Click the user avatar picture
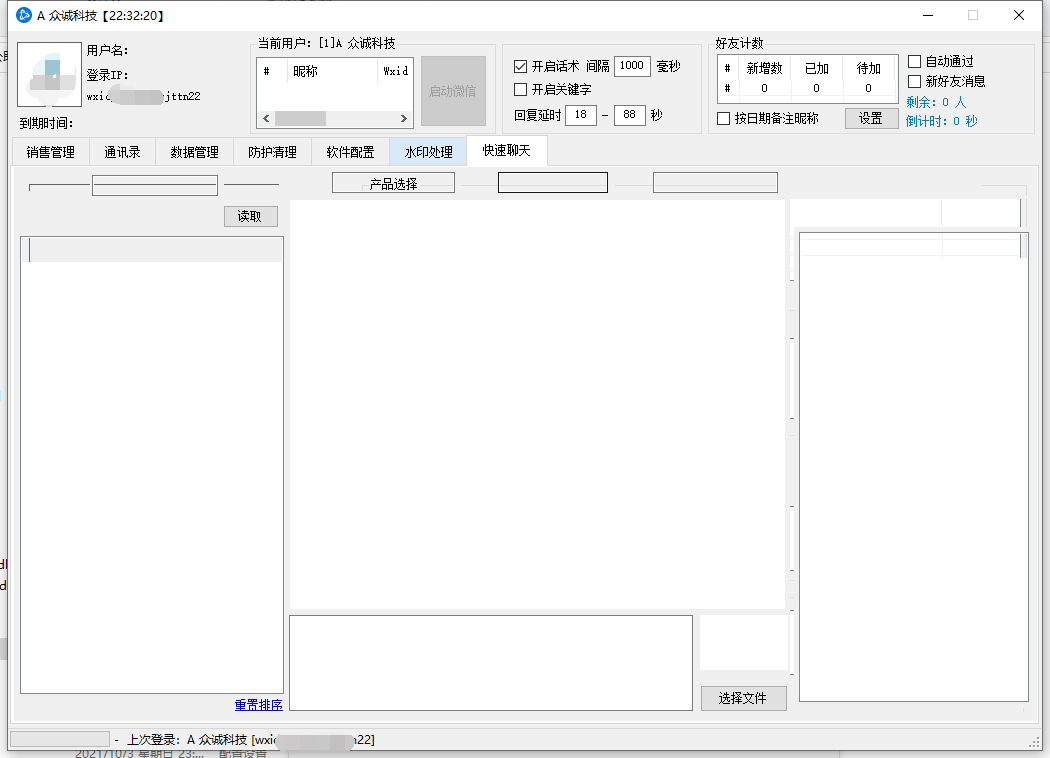Image resolution: width=1050 pixels, height=758 pixels. pyautogui.click(x=49, y=75)
